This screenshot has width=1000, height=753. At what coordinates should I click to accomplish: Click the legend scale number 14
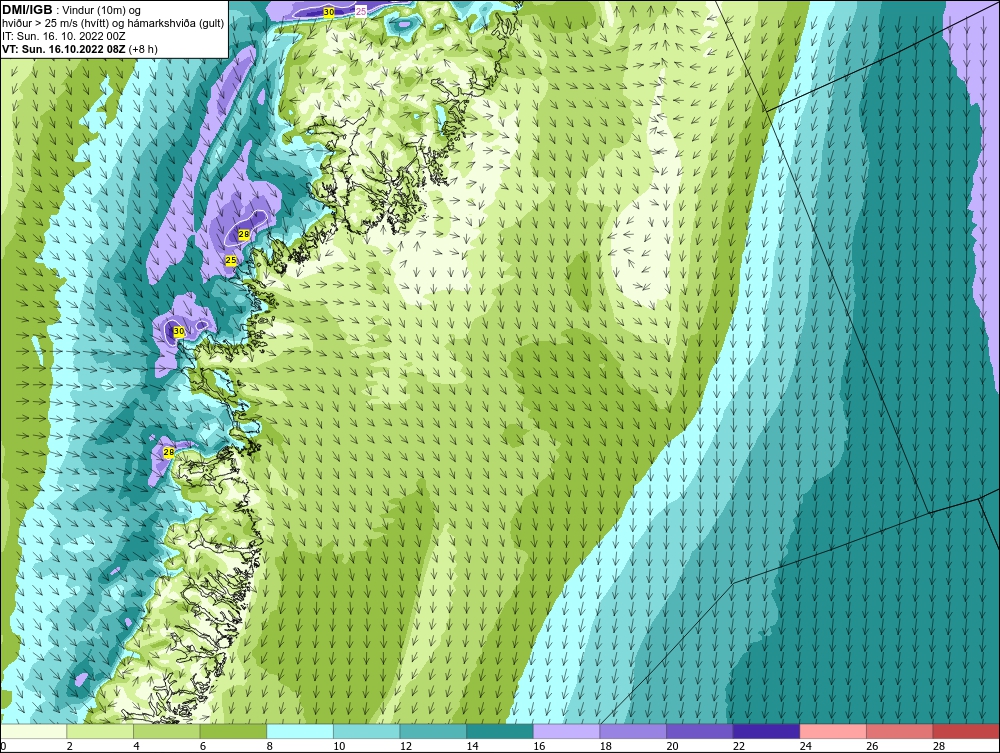tap(473, 746)
